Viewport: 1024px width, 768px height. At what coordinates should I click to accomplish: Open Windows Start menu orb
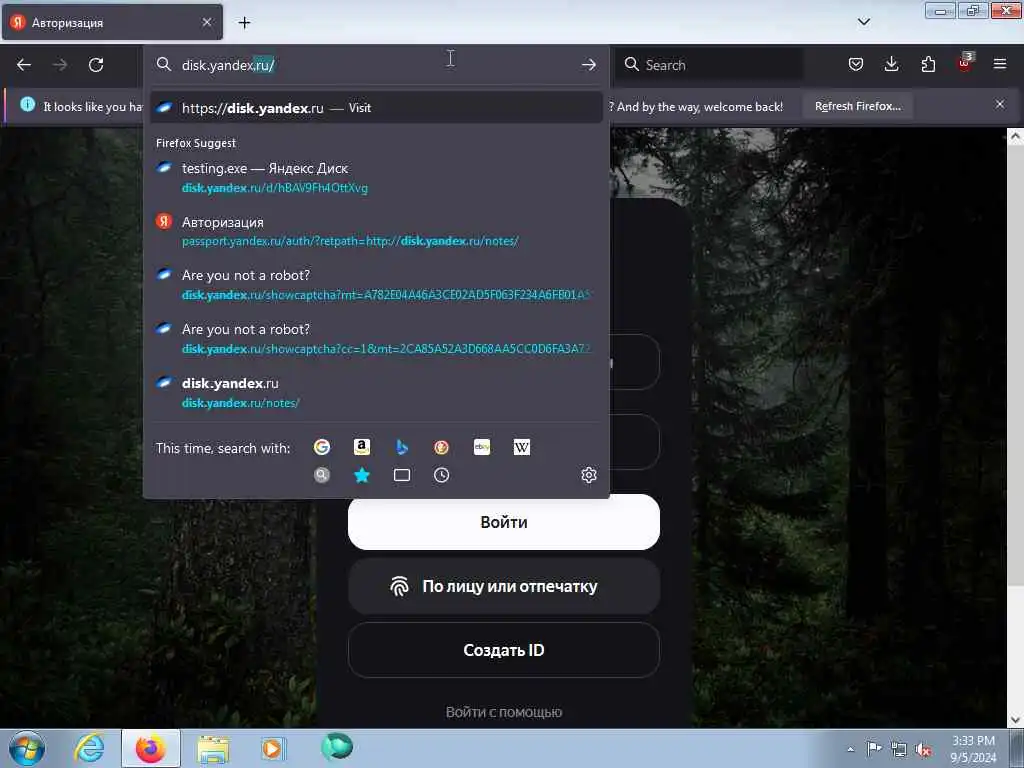point(27,748)
